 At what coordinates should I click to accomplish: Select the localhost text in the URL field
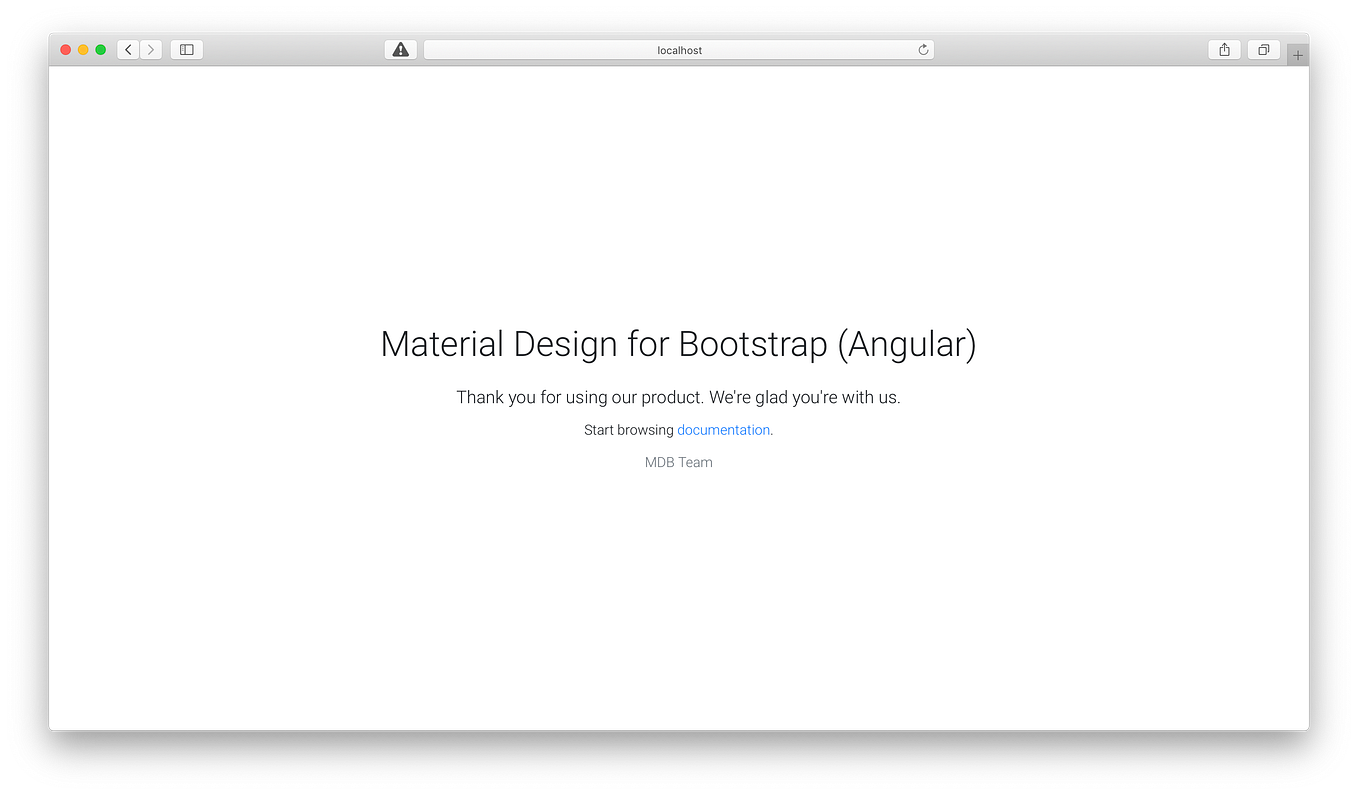[x=680, y=49]
